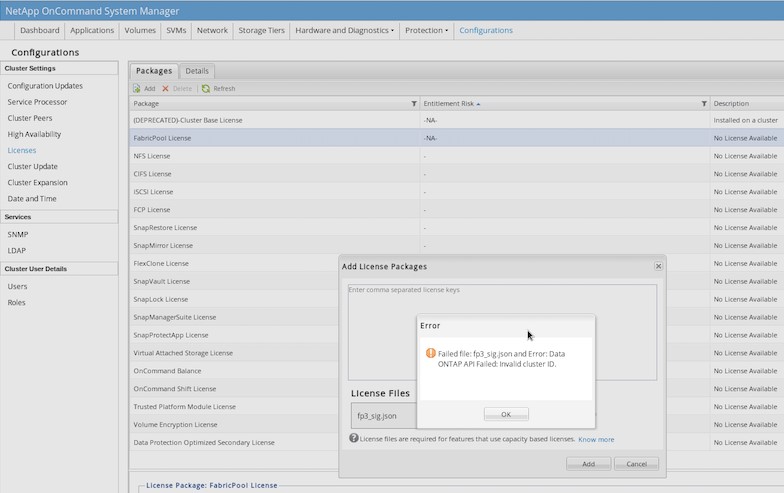Open the Volumes tab
The image size is (784, 493).
[x=139, y=31]
